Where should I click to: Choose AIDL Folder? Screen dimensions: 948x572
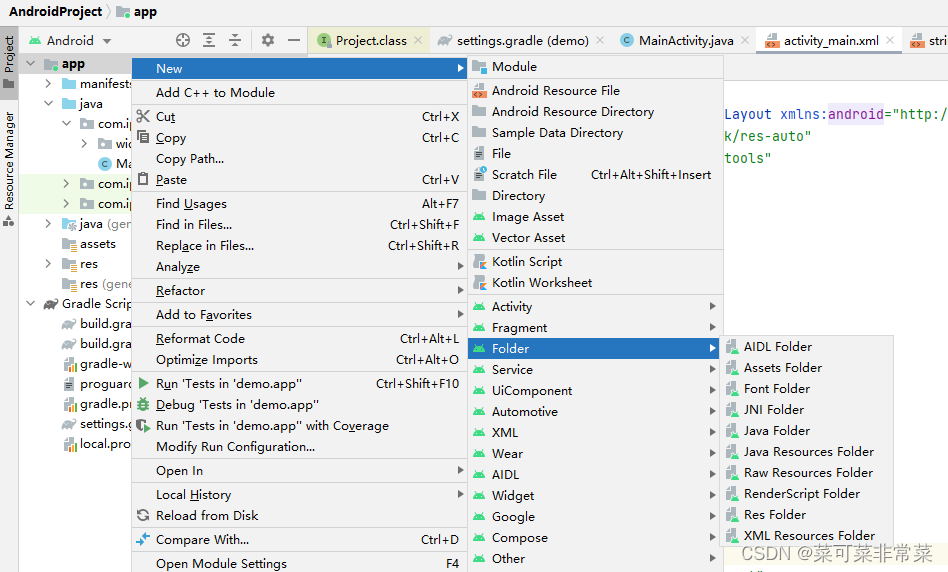coord(808,346)
